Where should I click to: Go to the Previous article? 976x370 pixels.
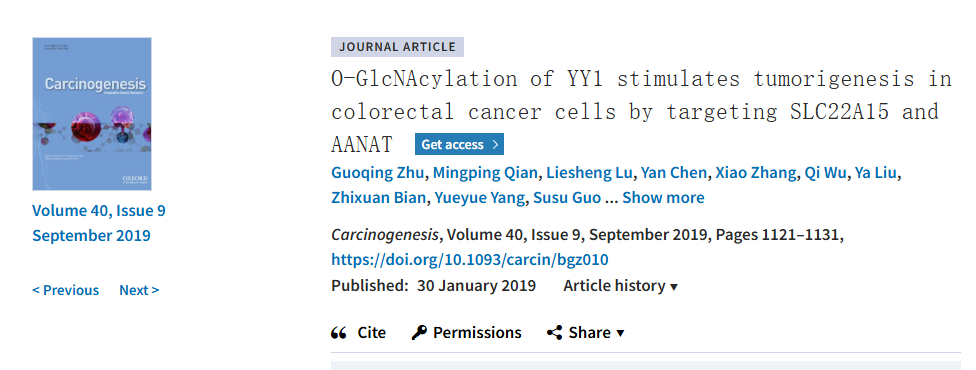tap(65, 290)
